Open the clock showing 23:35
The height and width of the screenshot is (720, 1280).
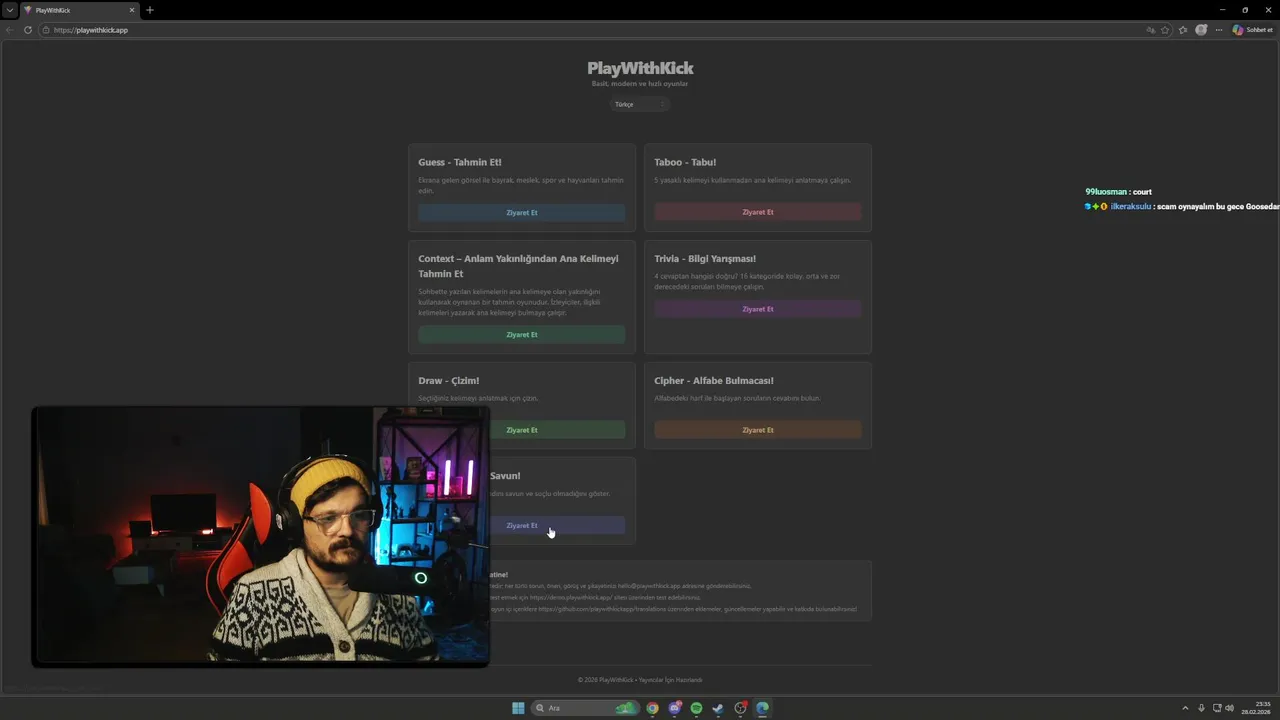point(1257,708)
